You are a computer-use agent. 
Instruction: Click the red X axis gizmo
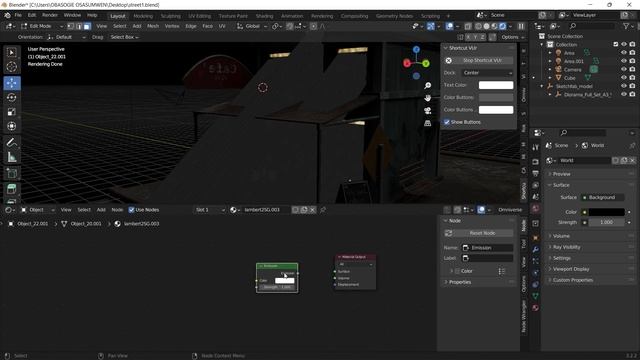(407, 63)
